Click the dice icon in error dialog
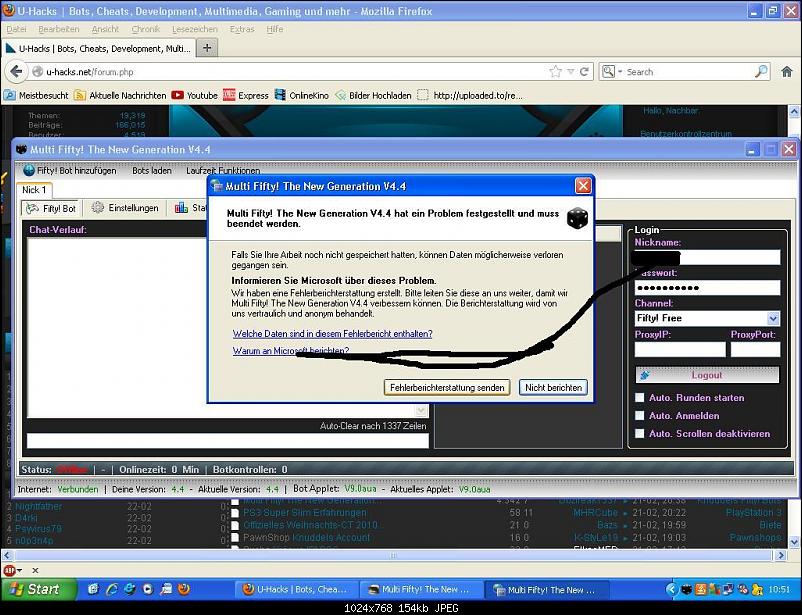 tap(577, 218)
